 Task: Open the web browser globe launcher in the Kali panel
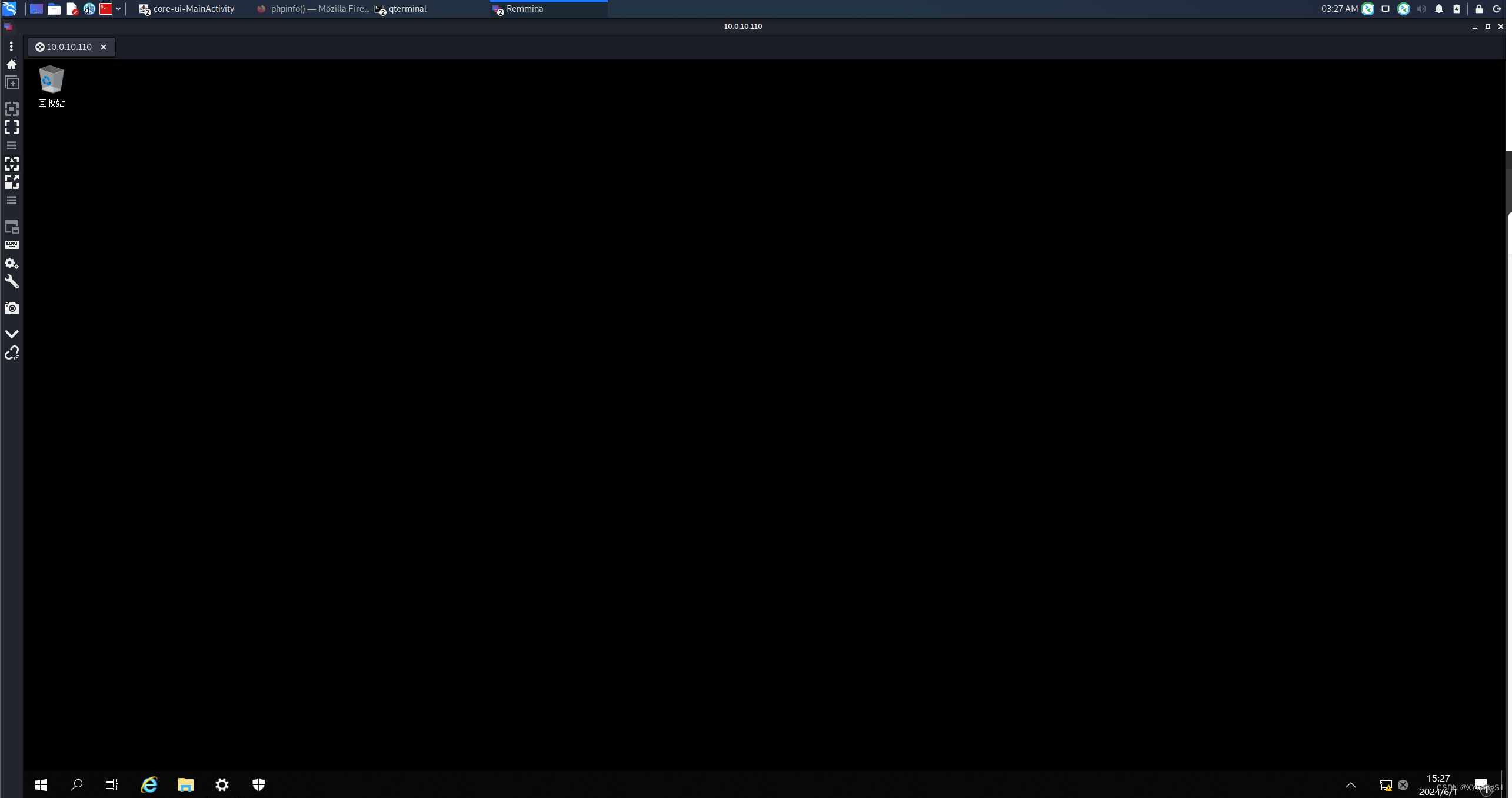[x=89, y=9]
